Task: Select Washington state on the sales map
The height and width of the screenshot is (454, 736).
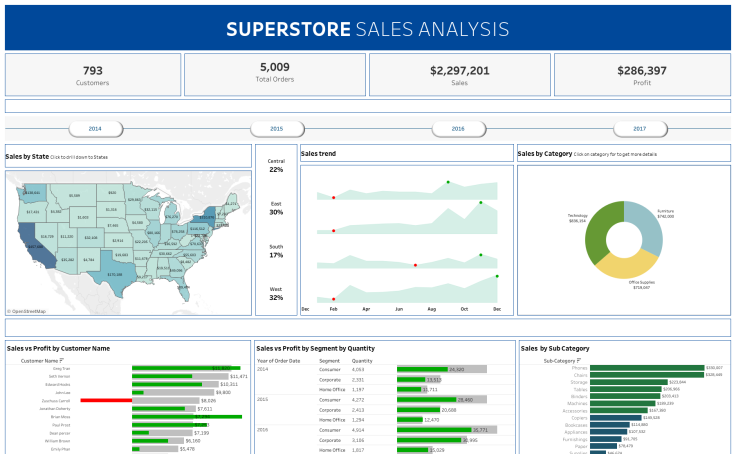Action: (32, 193)
